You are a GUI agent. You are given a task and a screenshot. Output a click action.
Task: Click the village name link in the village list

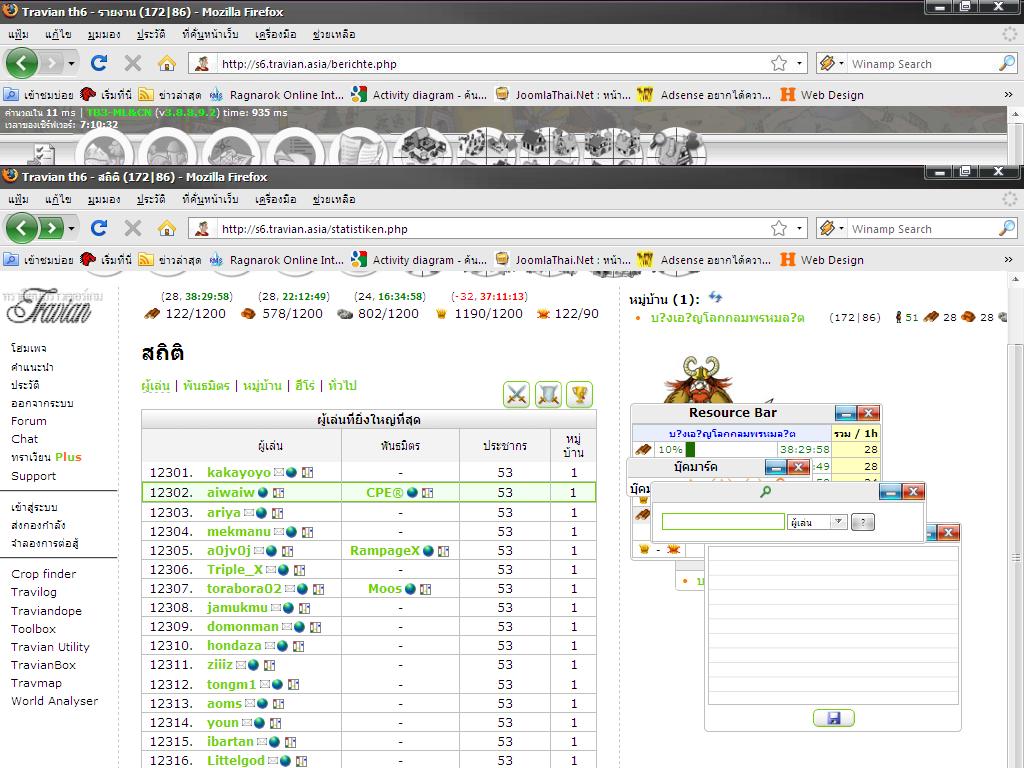pos(728,318)
